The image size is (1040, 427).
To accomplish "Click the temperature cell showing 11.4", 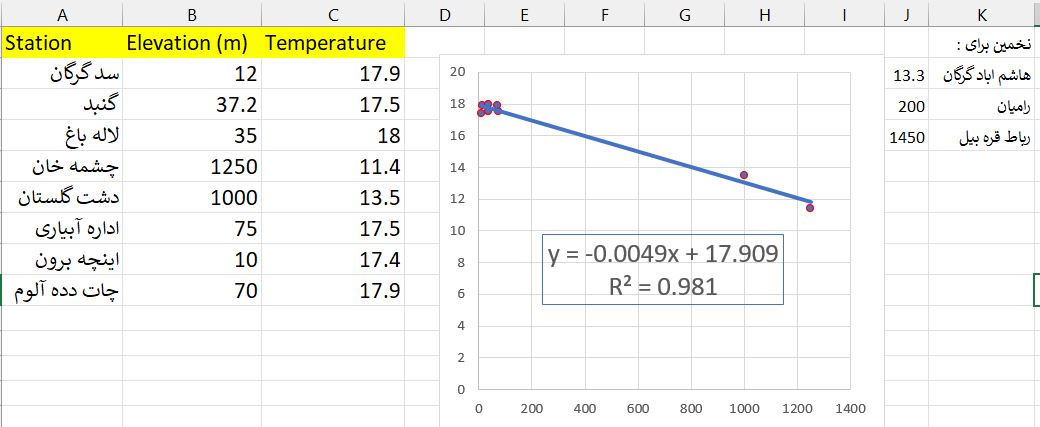I will click(334, 167).
